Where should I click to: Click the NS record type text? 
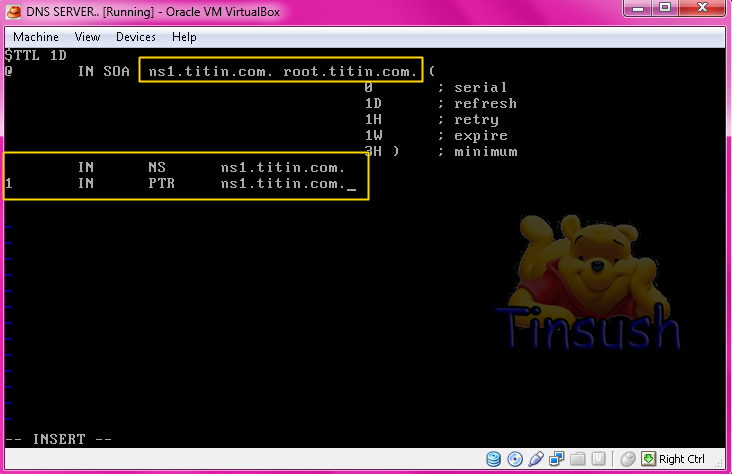point(157,167)
